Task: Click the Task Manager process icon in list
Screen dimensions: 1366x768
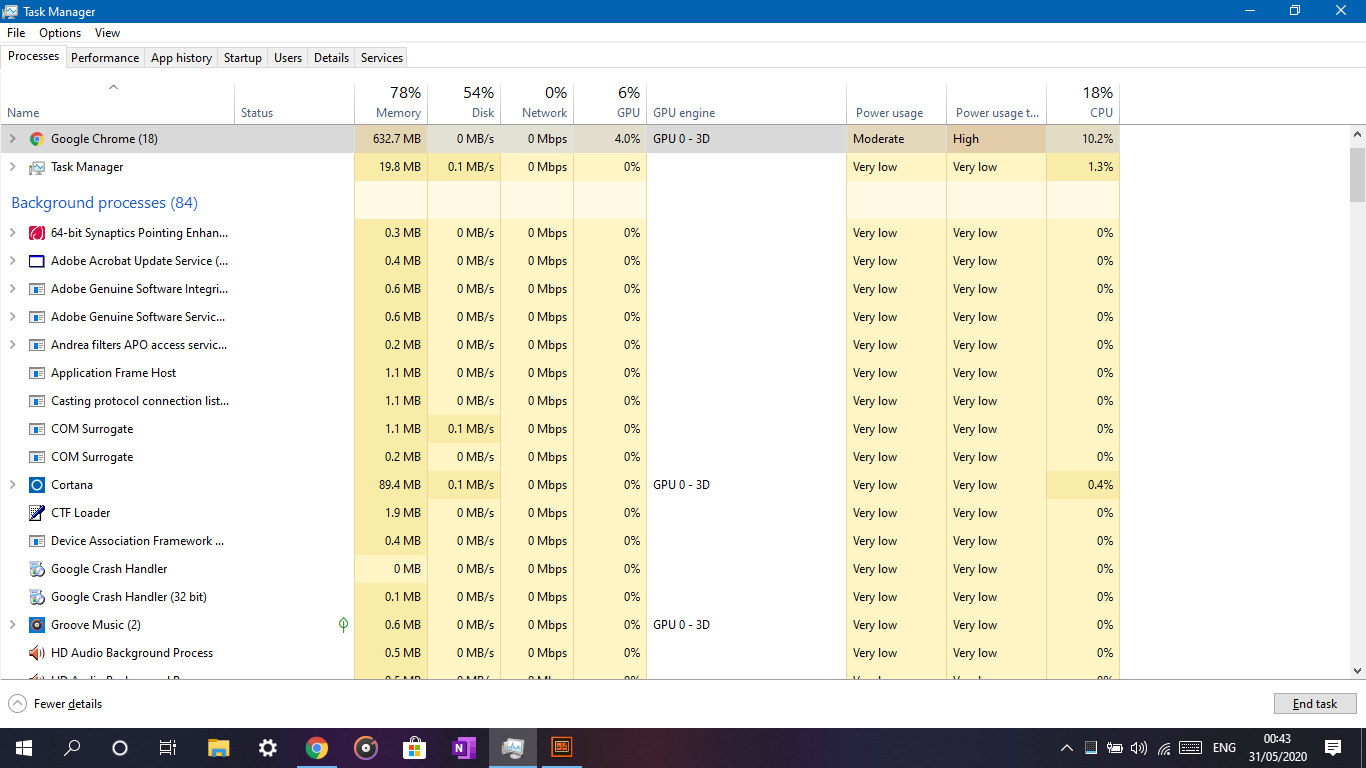Action: (37, 167)
